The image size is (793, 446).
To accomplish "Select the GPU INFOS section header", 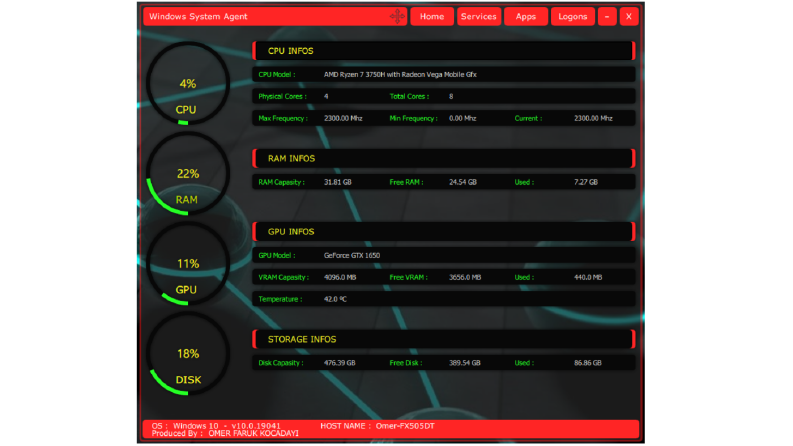I will coord(444,232).
